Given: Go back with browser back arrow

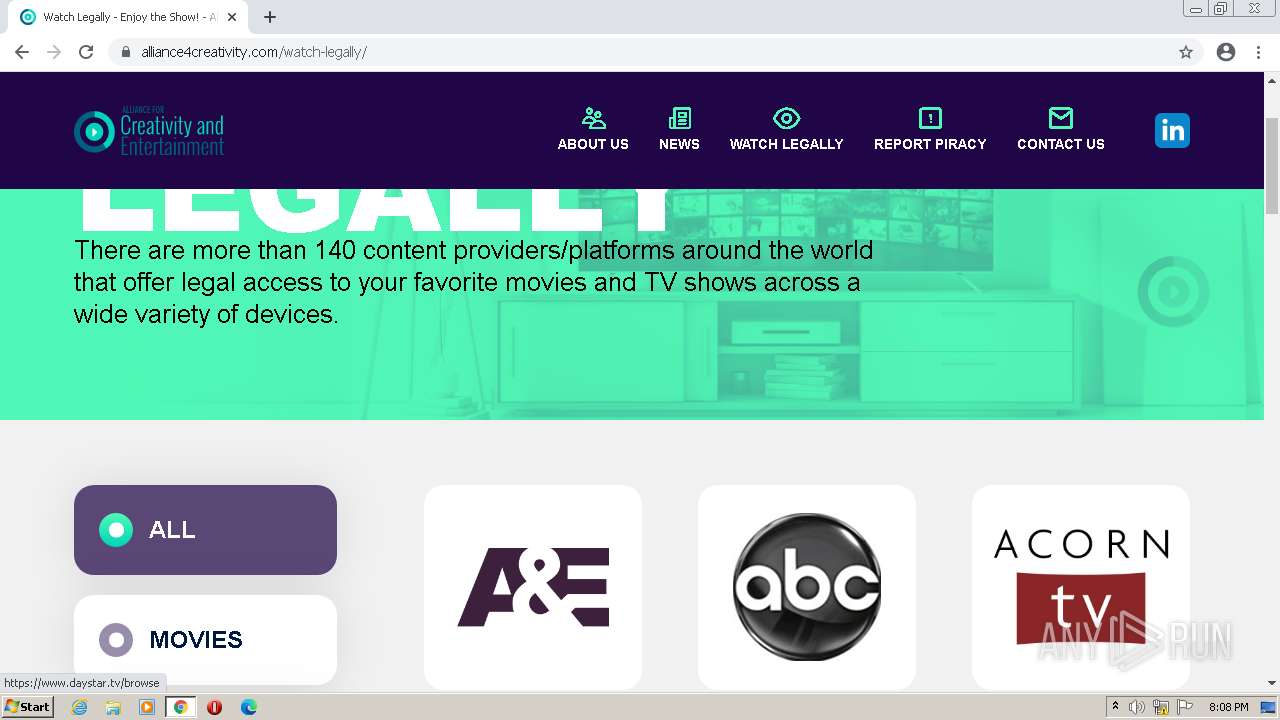Looking at the screenshot, I should 22,52.
